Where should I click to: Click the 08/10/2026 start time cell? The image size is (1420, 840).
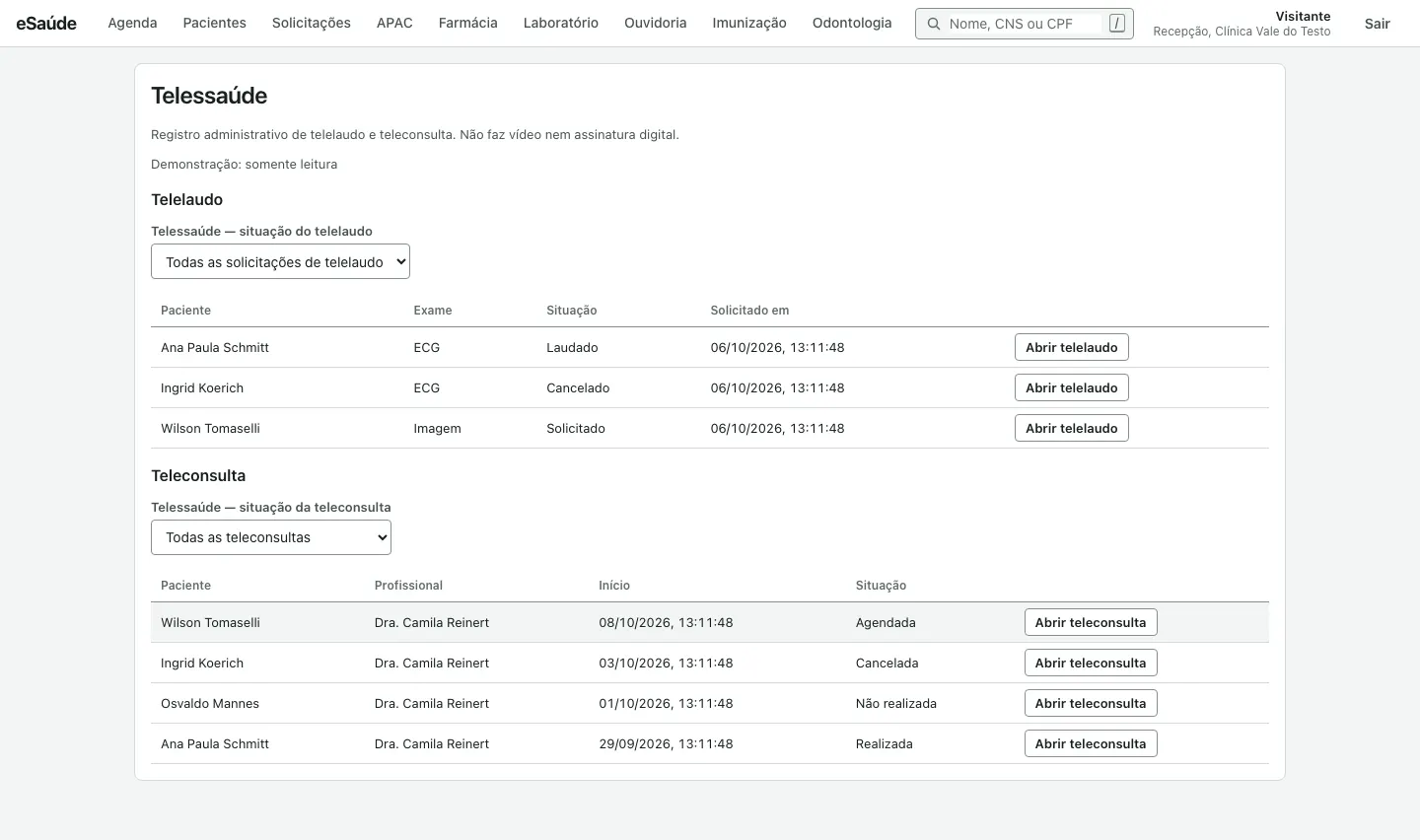pos(666,623)
